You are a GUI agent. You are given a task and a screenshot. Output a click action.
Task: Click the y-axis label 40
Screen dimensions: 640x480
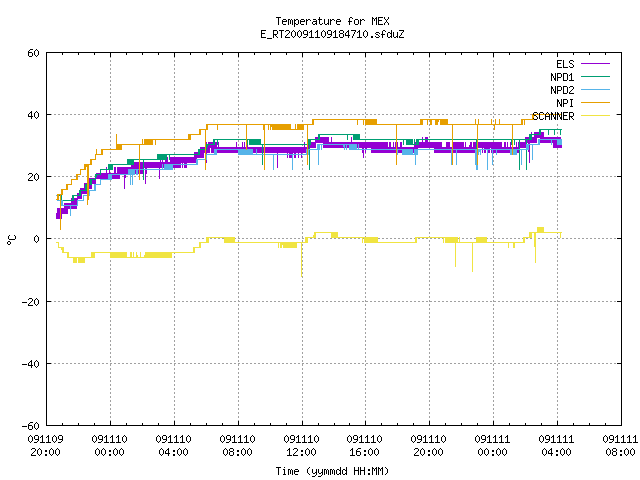33,115
